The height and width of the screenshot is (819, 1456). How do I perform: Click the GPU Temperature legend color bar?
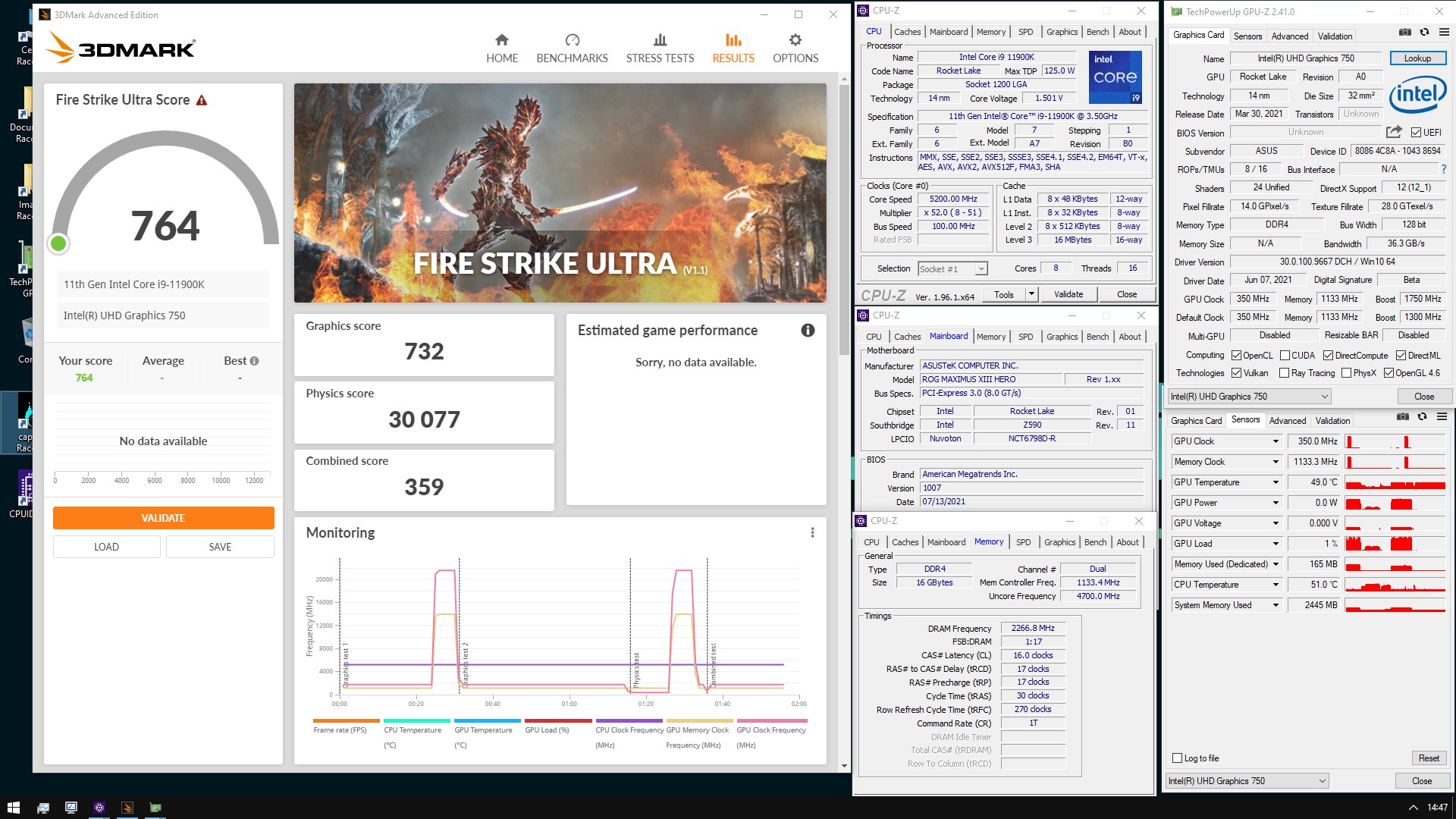(488, 720)
